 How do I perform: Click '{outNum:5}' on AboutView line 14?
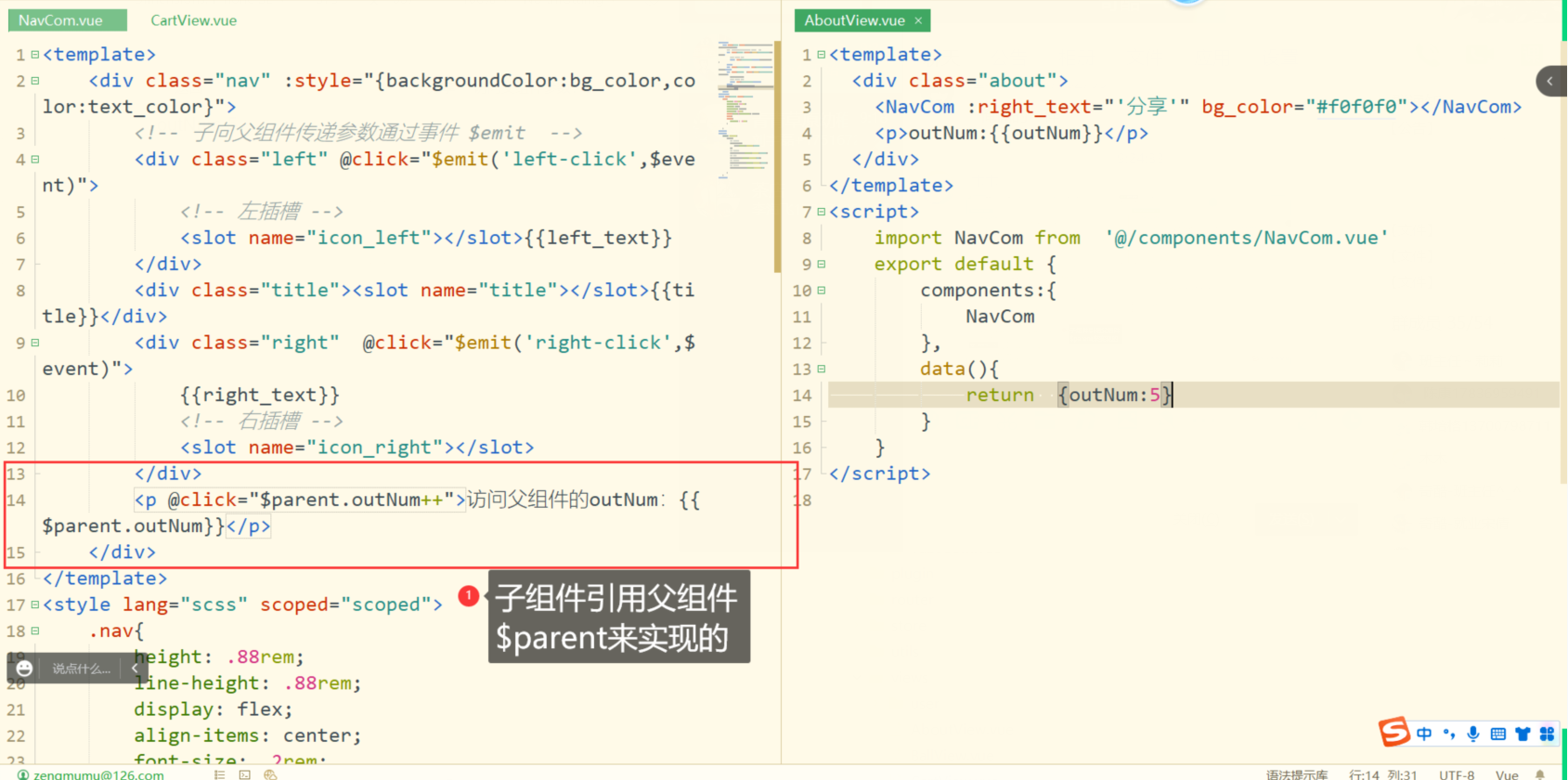[1115, 395]
